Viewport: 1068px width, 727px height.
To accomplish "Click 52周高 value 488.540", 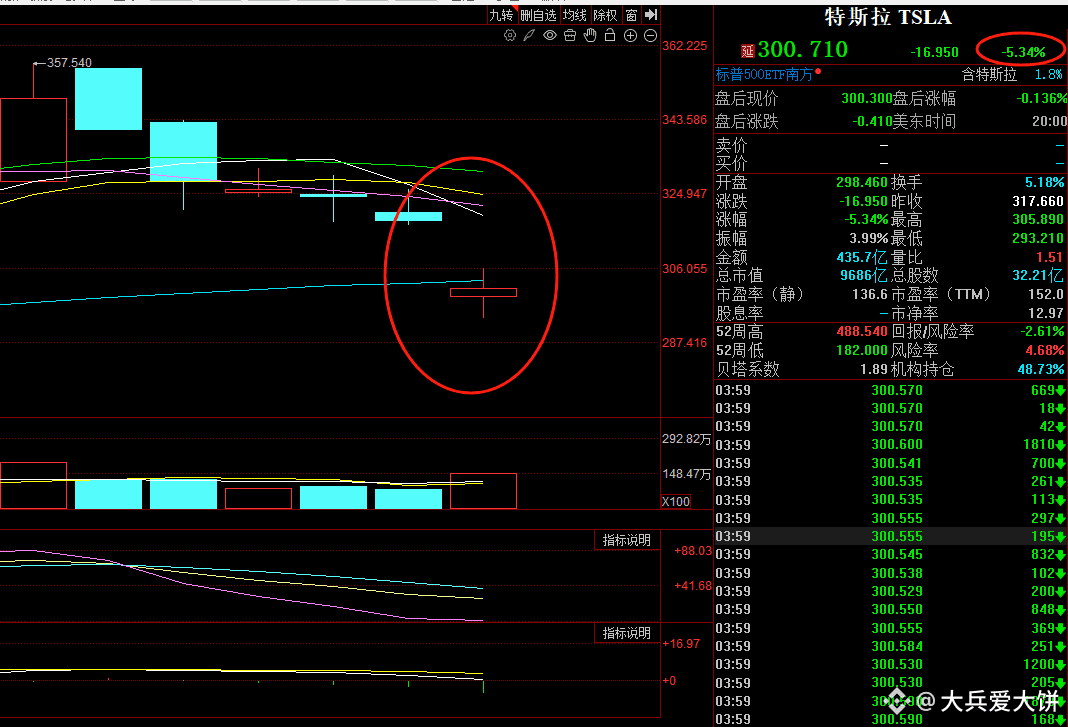I will (862, 332).
